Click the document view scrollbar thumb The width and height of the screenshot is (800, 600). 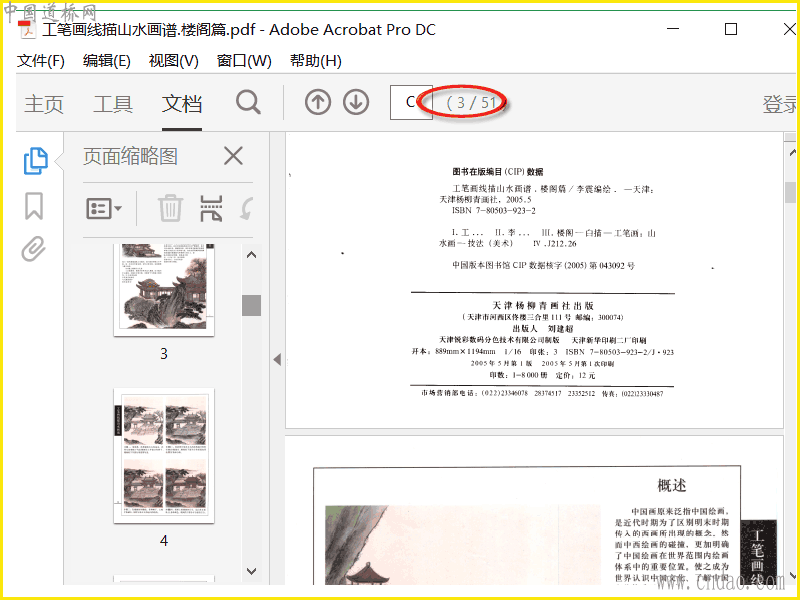(790, 192)
